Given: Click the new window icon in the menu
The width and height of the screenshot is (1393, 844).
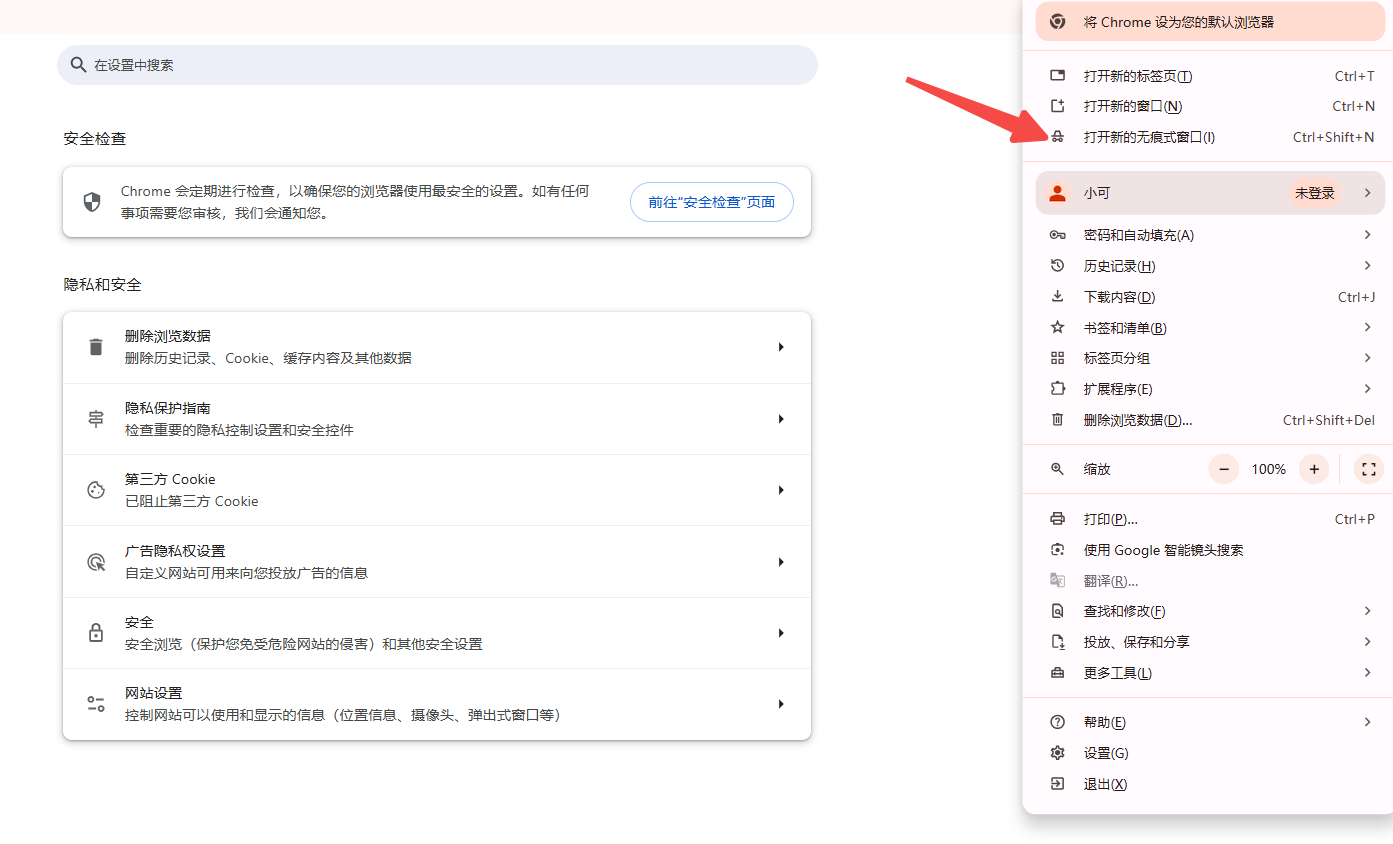Looking at the screenshot, I should [x=1058, y=106].
